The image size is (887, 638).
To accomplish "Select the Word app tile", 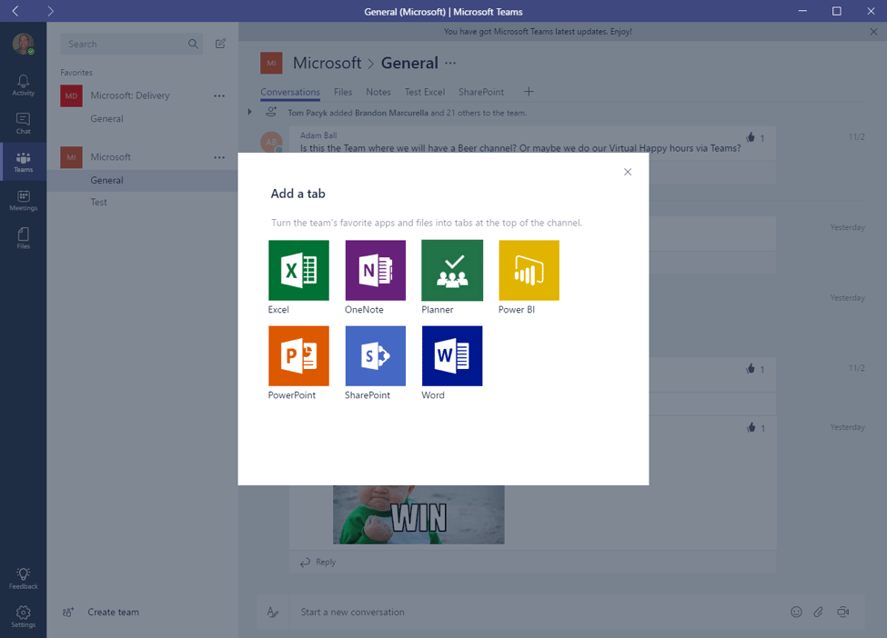I will coord(452,356).
